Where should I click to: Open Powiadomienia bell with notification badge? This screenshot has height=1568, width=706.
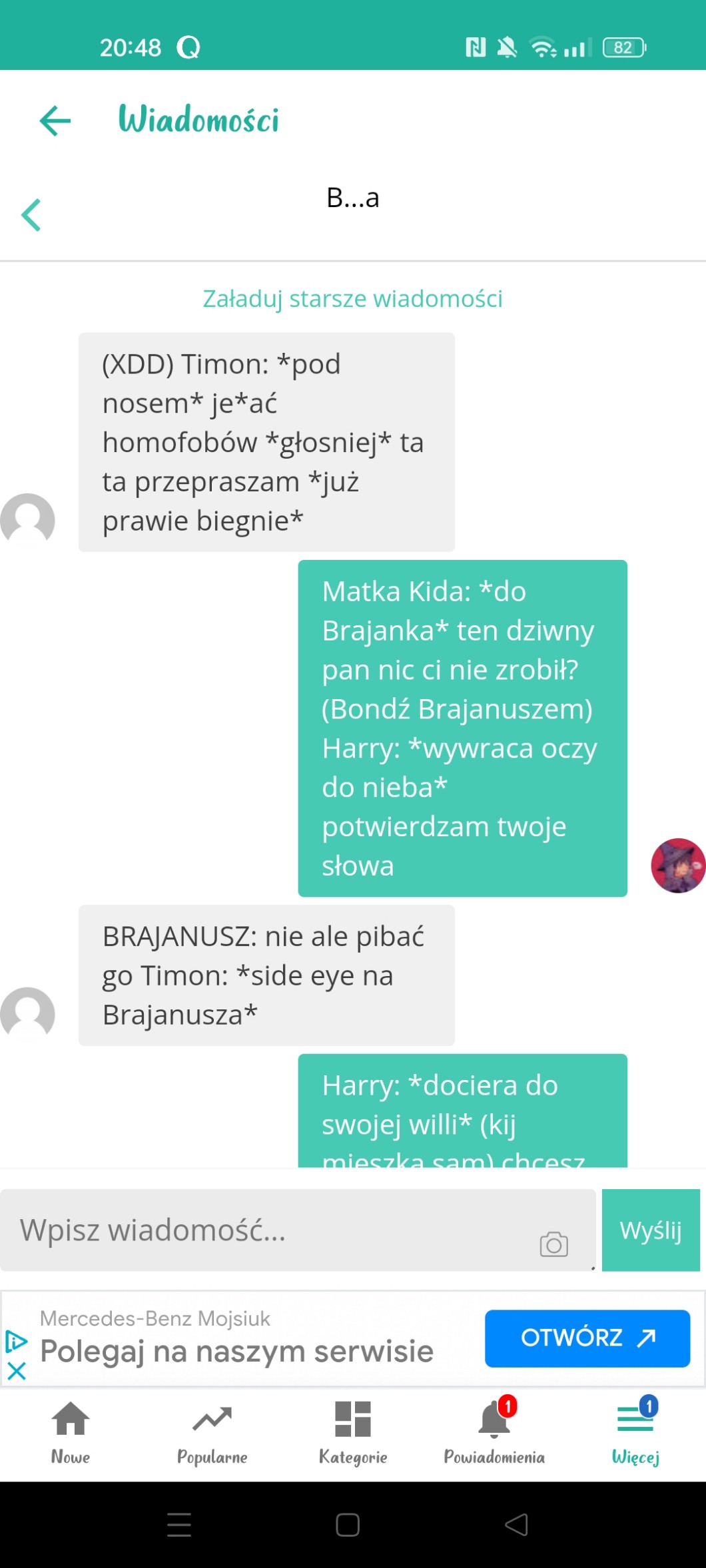tap(494, 1432)
